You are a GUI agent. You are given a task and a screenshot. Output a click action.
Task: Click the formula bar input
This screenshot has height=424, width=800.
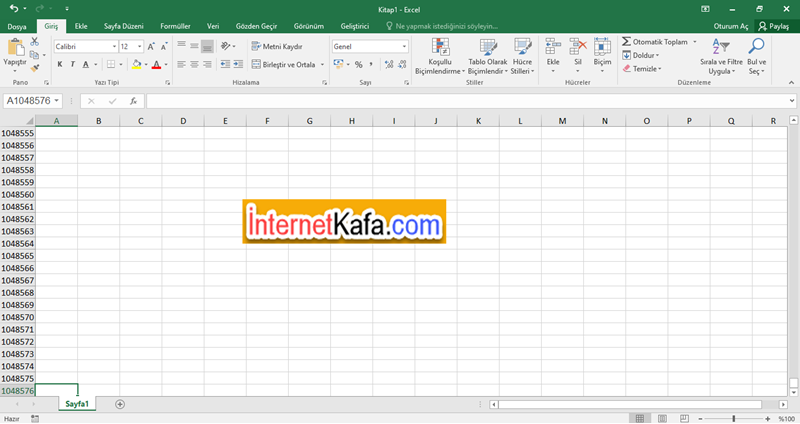coord(467,101)
